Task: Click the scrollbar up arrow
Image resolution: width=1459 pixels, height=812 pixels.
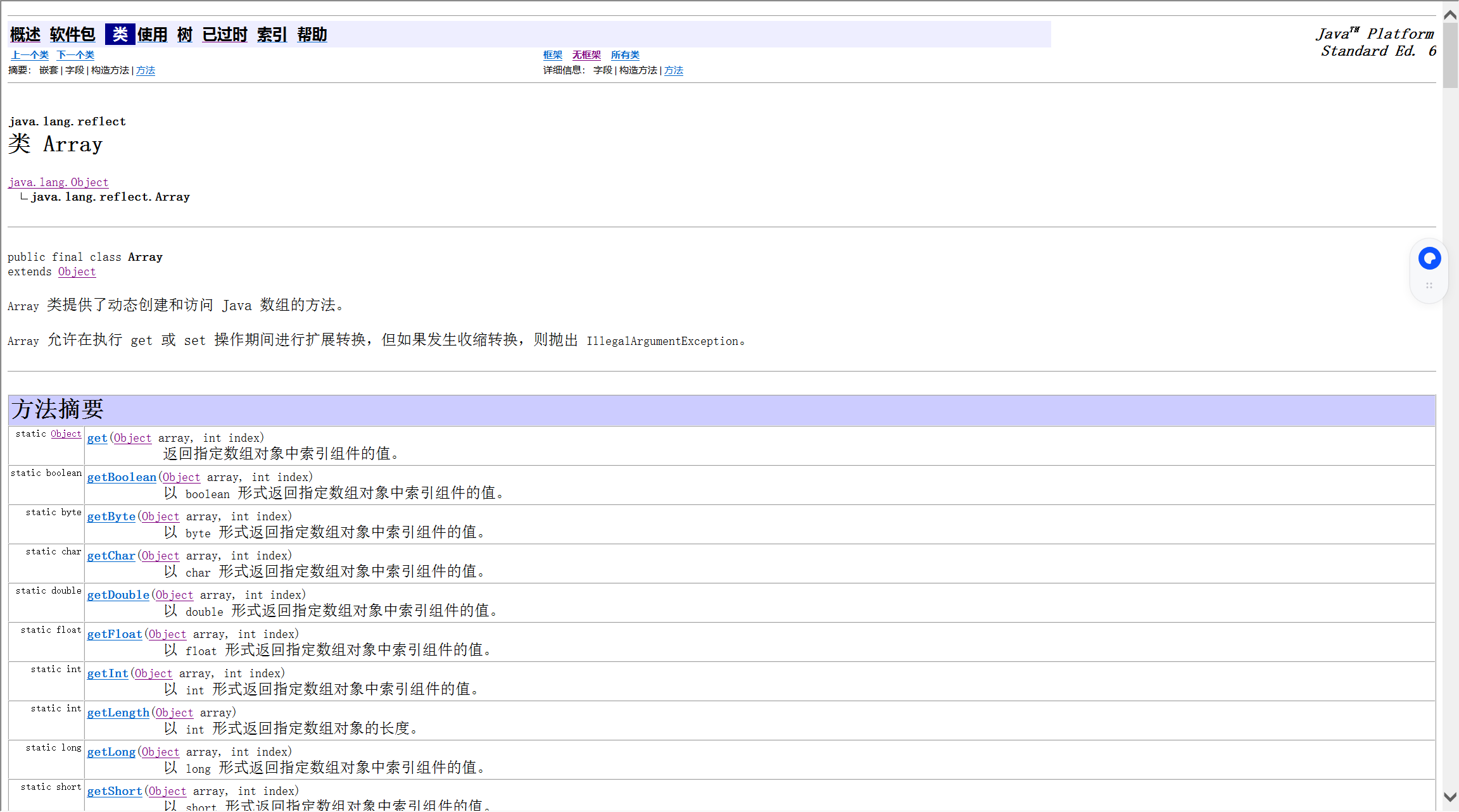Action: [1450, 15]
